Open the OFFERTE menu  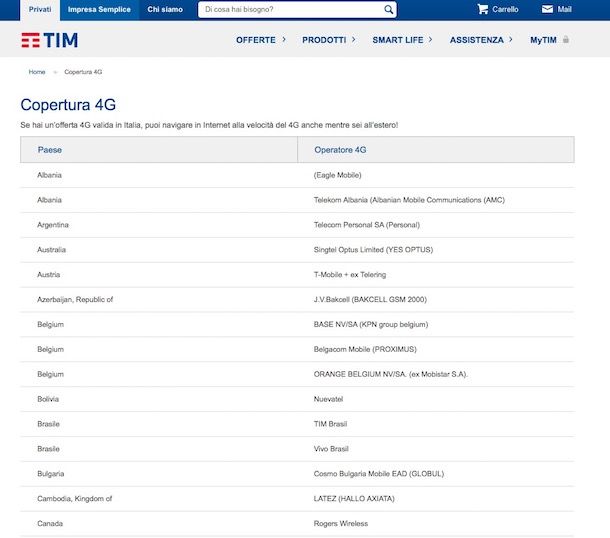pos(256,40)
